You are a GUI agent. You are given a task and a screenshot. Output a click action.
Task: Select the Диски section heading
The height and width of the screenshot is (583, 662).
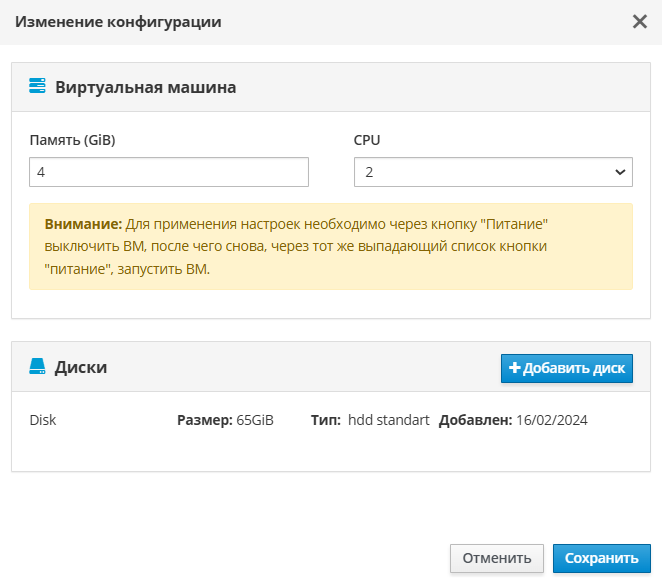[x=81, y=367]
